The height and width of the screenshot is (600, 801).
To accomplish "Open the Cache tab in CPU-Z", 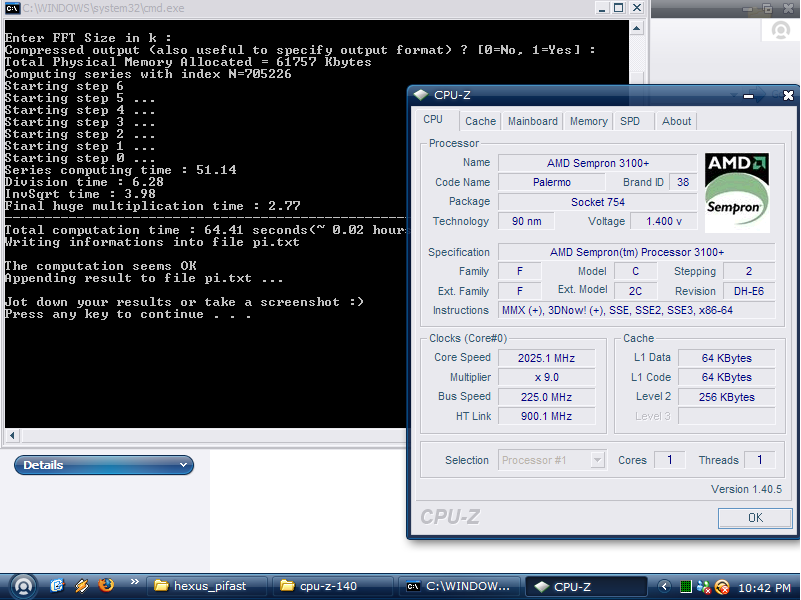I will (480, 122).
